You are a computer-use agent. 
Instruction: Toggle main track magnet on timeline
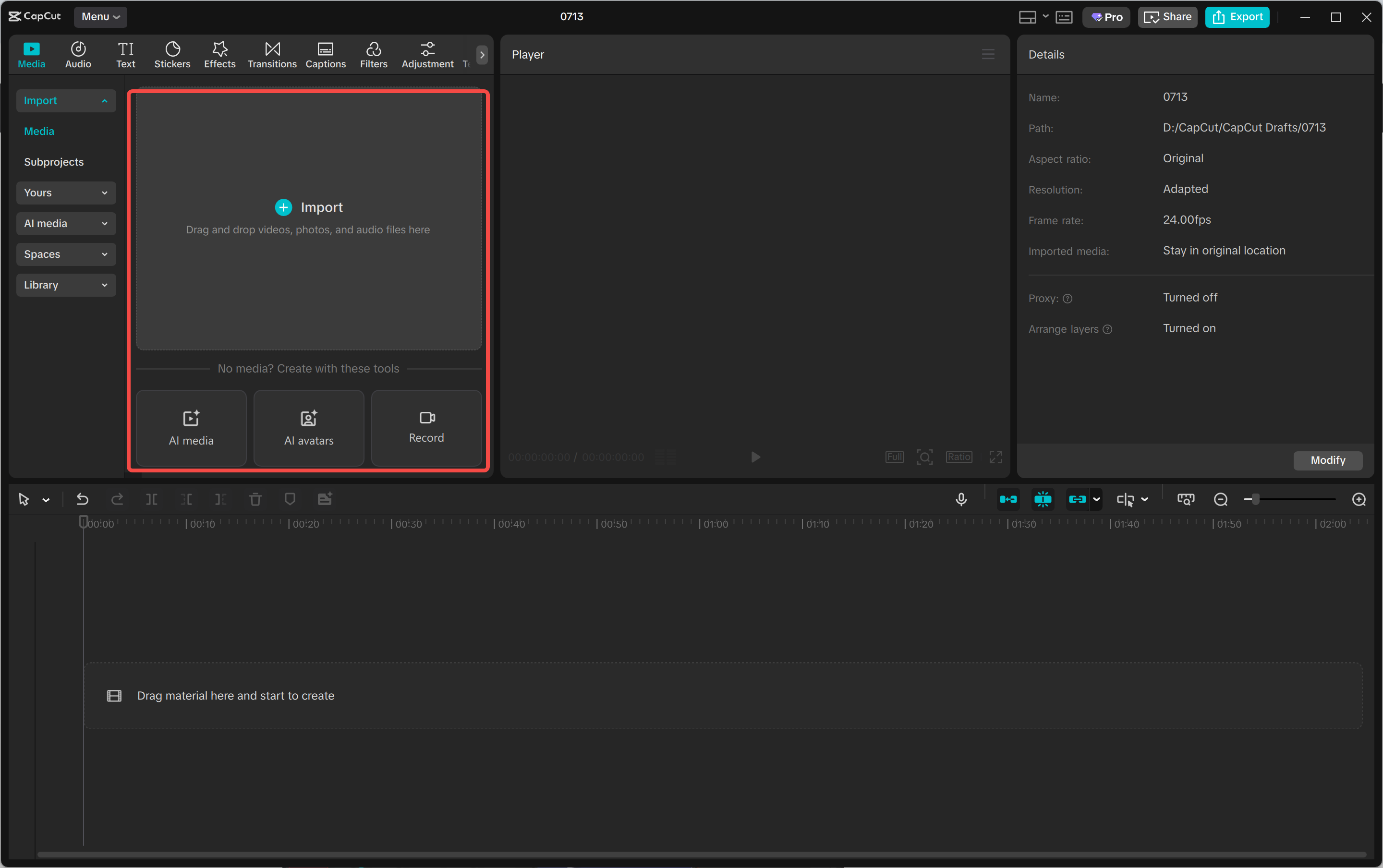1008,499
